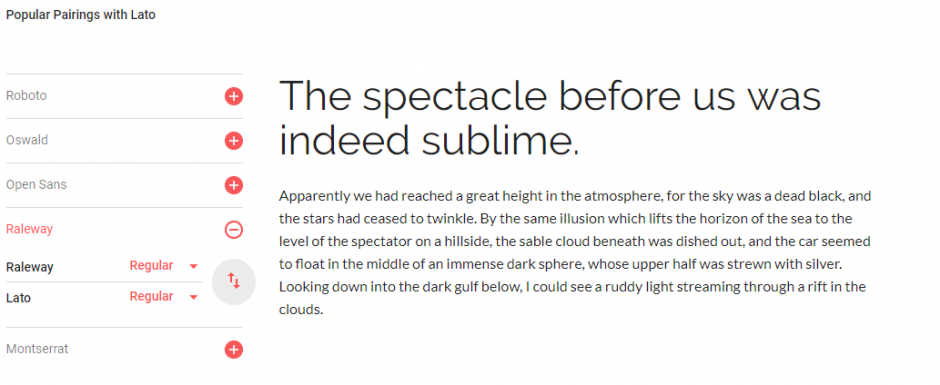Swap Raleway and Lato using arrows icon
This screenshot has width=940, height=385.
coord(234,281)
